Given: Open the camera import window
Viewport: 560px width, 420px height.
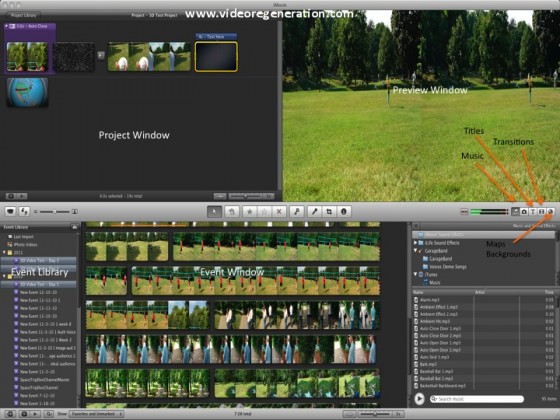Looking at the screenshot, I should coord(10,211).
